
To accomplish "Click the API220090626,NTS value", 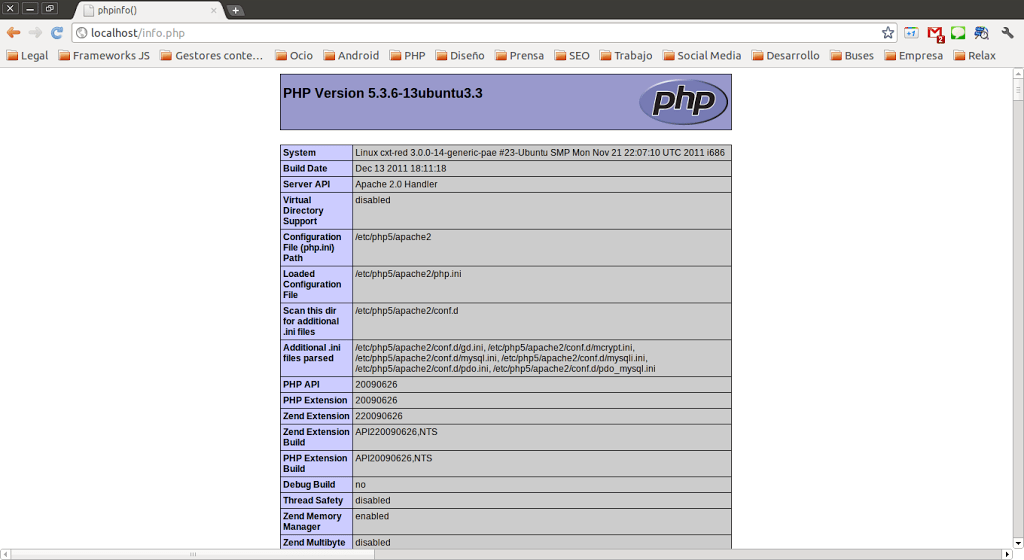I will click(396, 432).
